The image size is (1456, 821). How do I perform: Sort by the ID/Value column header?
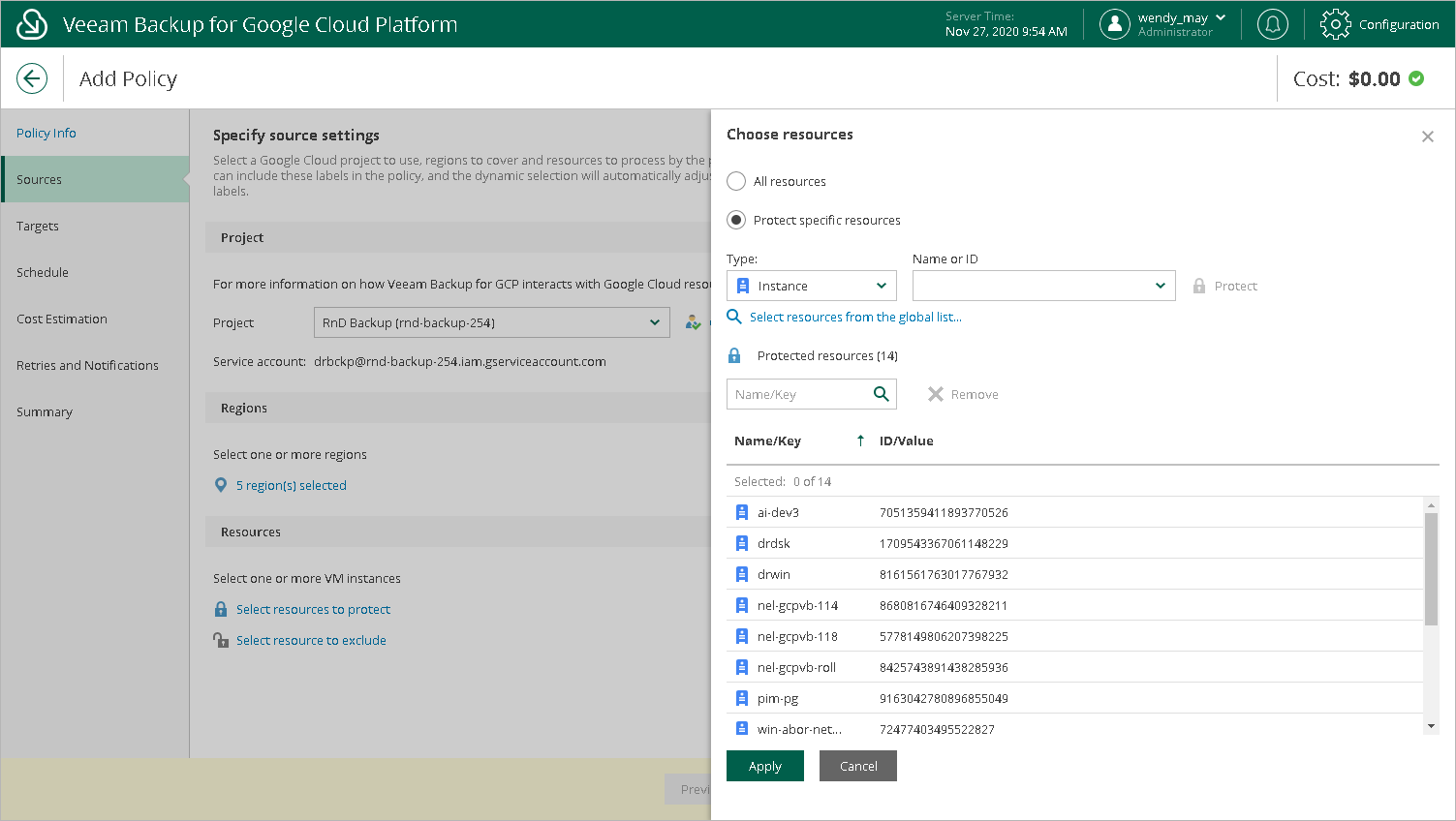click(x=907, y=441)
